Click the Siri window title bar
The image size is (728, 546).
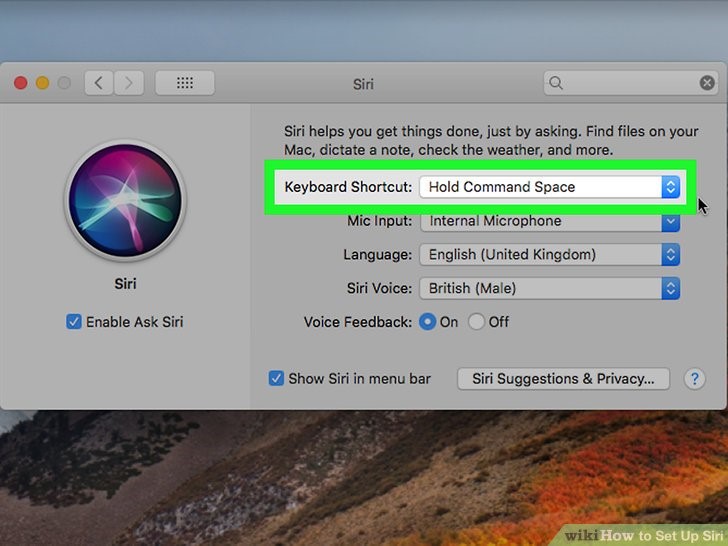(x=364, y=84)
